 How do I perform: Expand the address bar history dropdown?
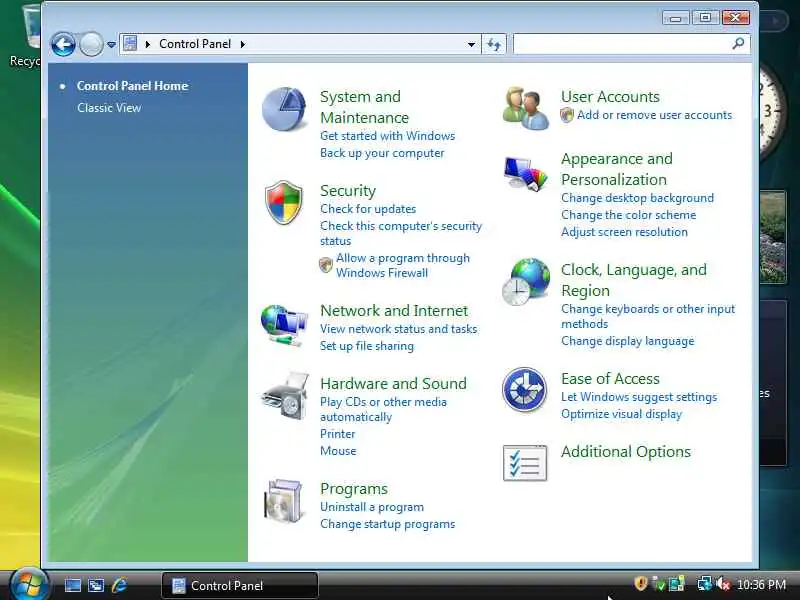471,44
